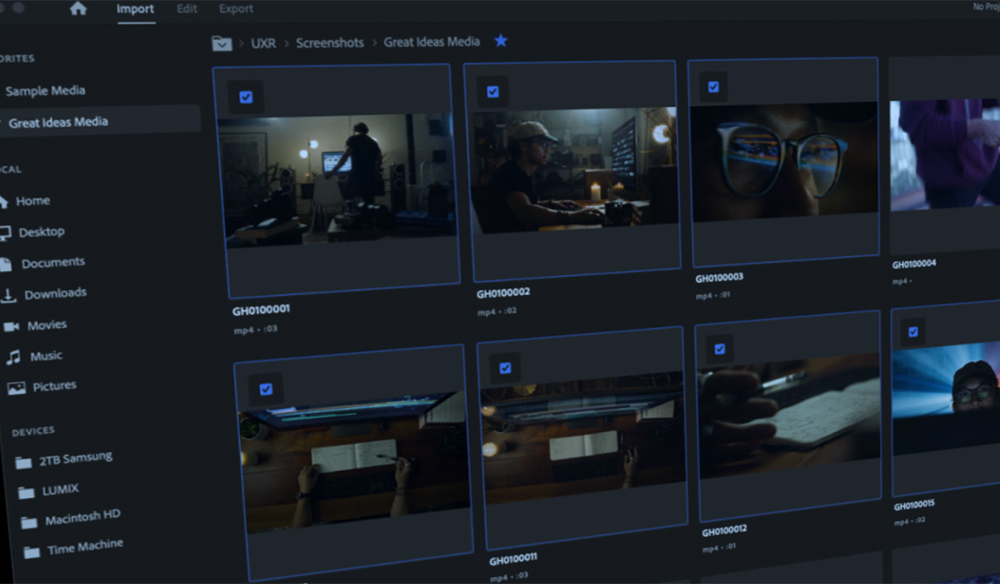This screenshot has height=584, width=1000.
Task: Click the Home icon in top bar
Action: point(78,9)
